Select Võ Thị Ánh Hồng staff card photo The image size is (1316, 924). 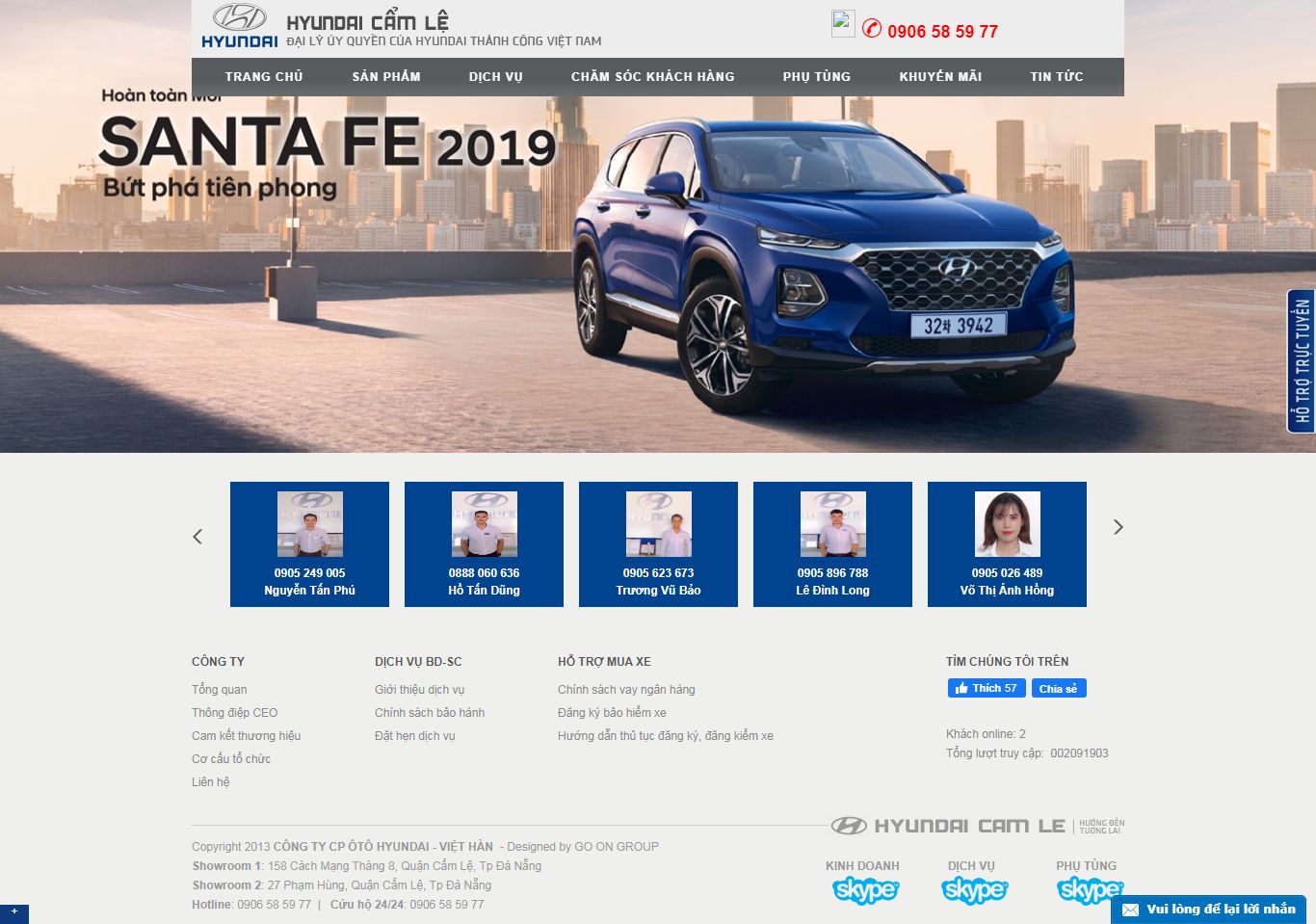pyautogui.click(x=1008, y=524)
